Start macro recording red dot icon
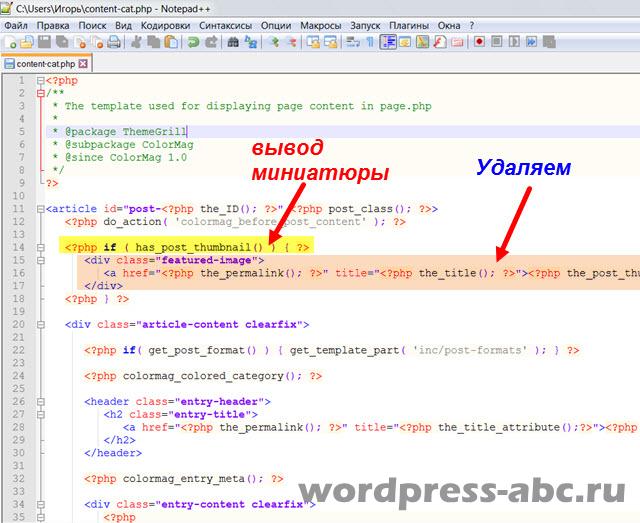 479,42
